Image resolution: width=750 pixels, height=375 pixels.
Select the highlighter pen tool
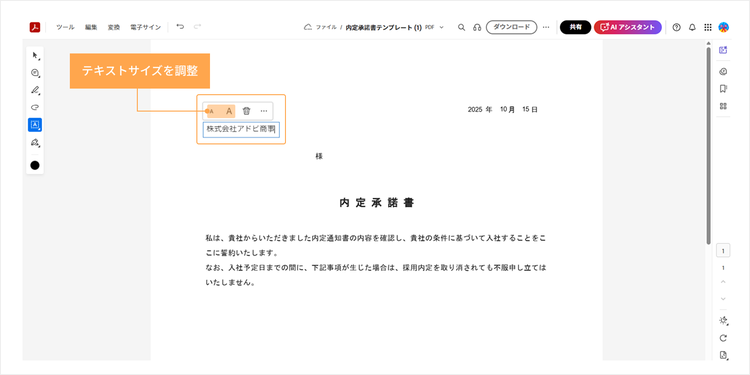[x=35, y=90]
